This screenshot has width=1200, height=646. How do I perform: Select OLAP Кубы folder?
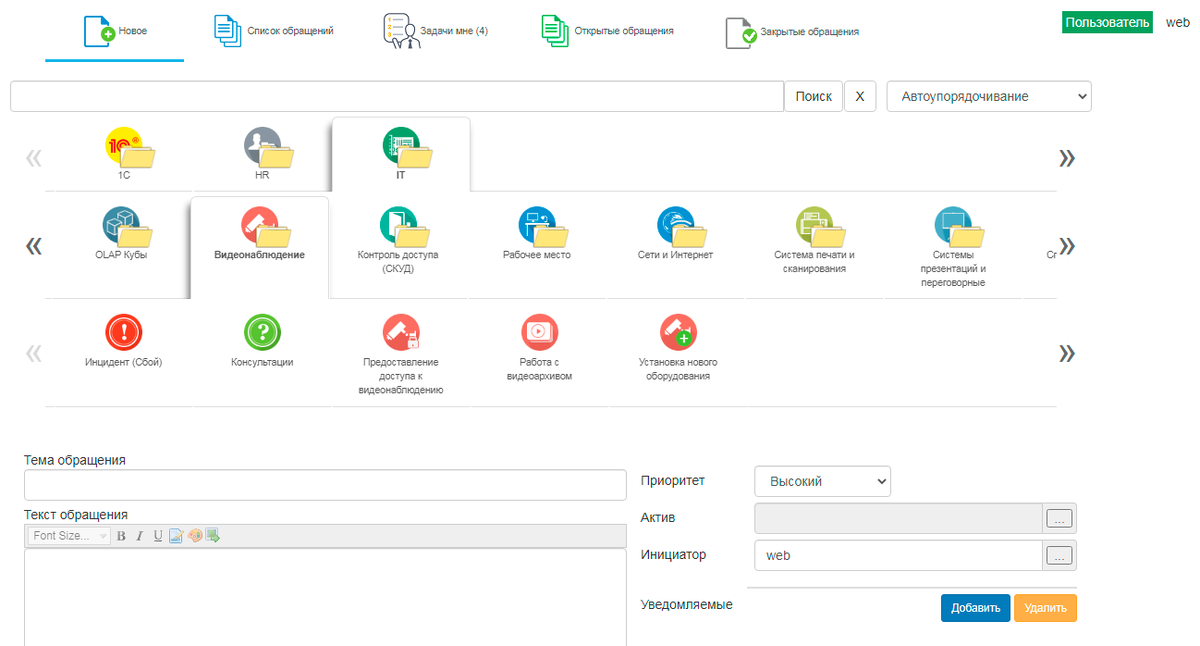(120, 235)
